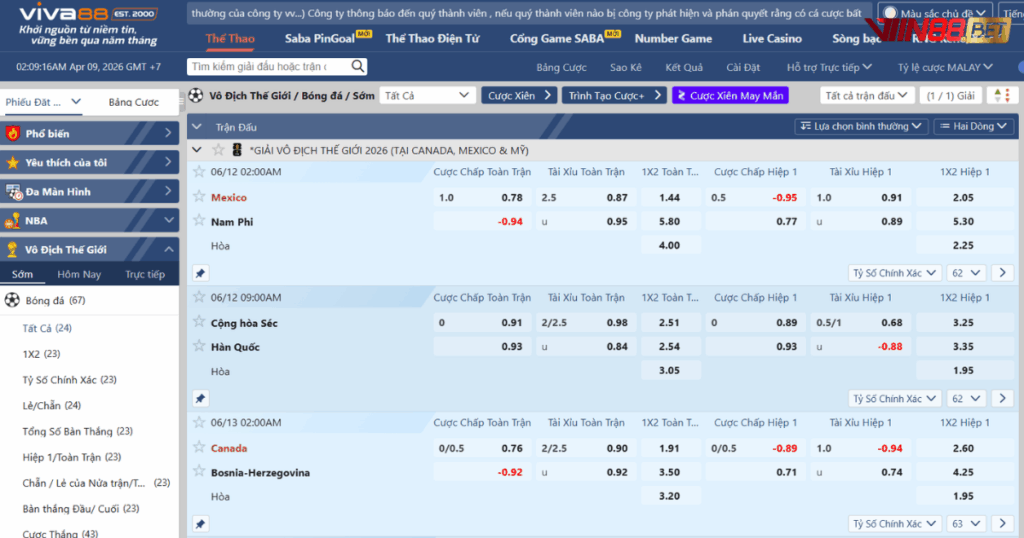Viewport: 1024px width, 538px height.
Task: Click the NBA basketball trophy icon
Action: point(13,221)
